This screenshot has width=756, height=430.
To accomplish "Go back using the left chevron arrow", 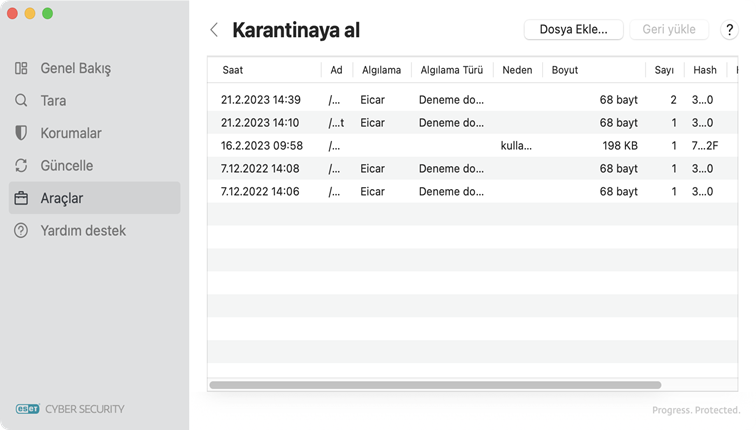I will (x=214, y=30).
